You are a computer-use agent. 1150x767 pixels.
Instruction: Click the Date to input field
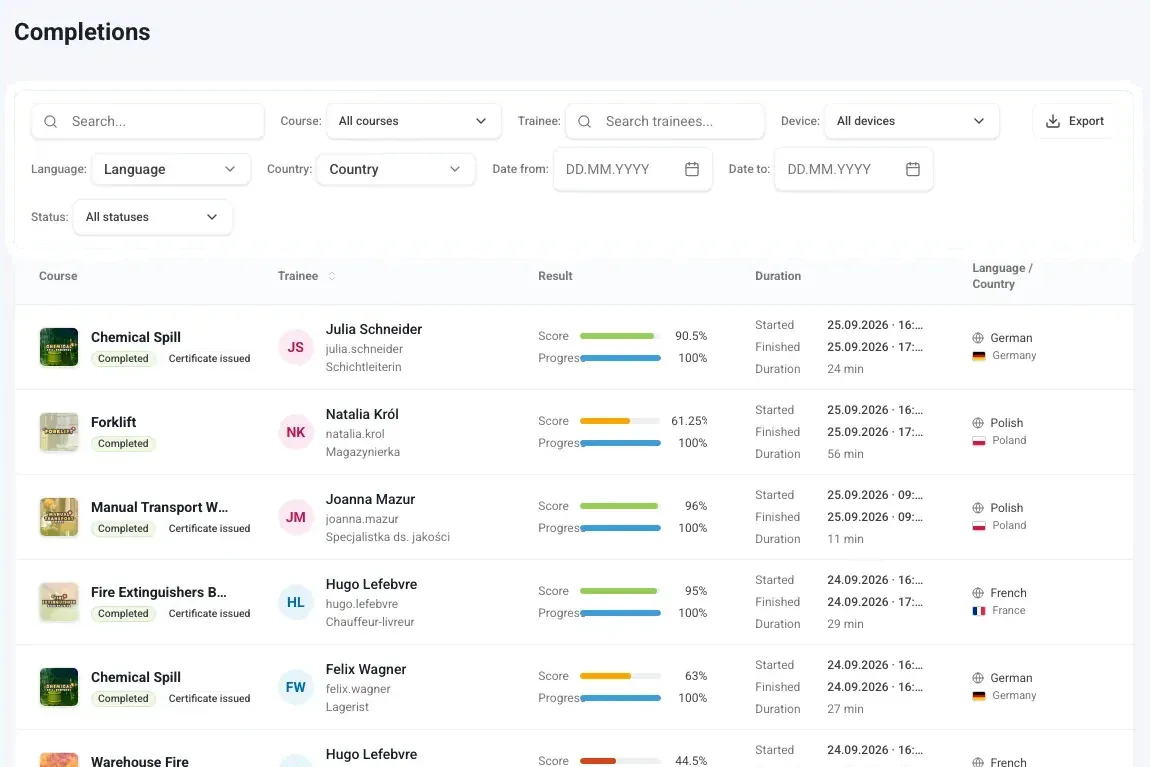pyautogui.click(x=854, y=169)
